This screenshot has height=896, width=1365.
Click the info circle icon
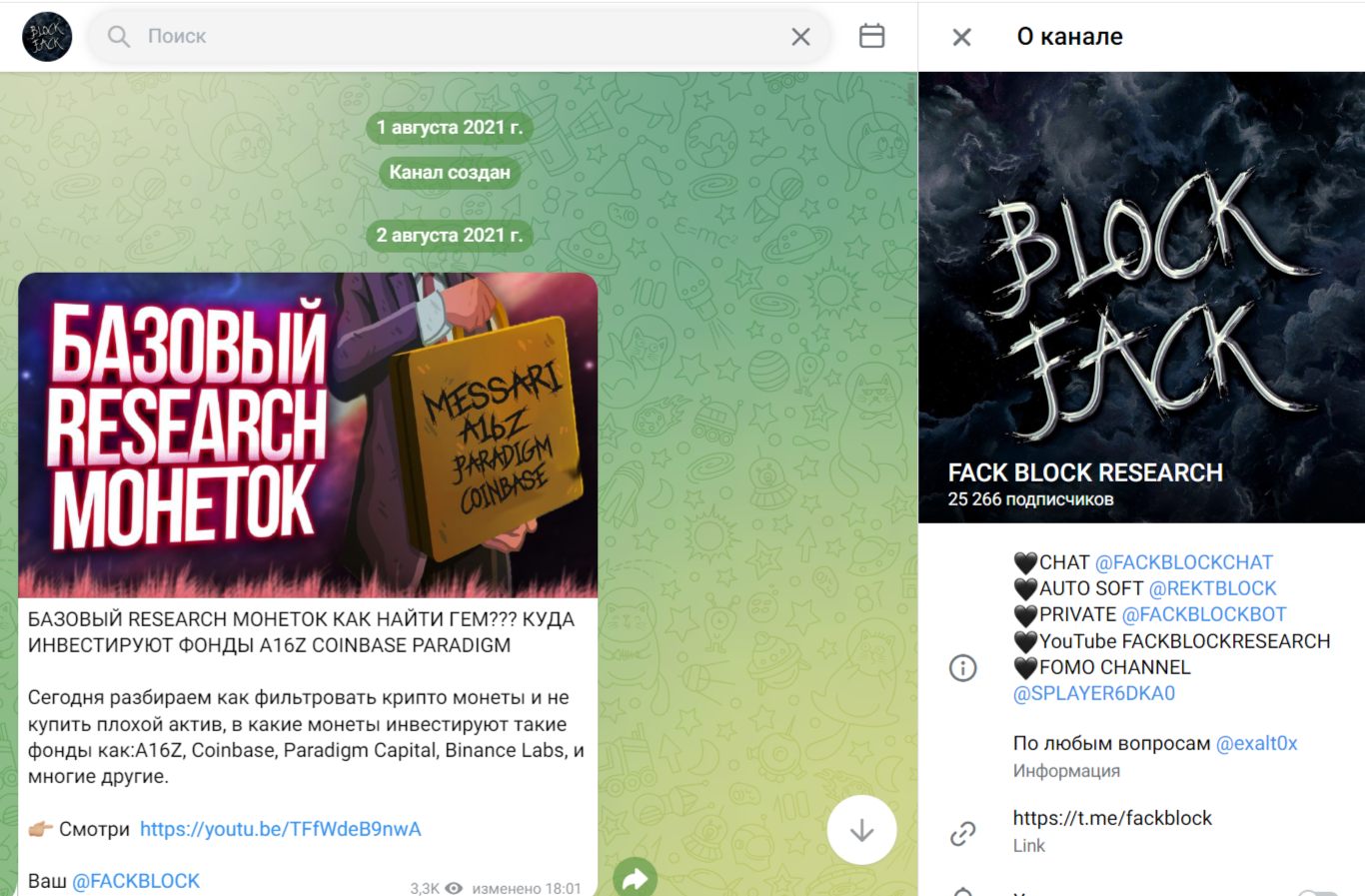(962, 668)
